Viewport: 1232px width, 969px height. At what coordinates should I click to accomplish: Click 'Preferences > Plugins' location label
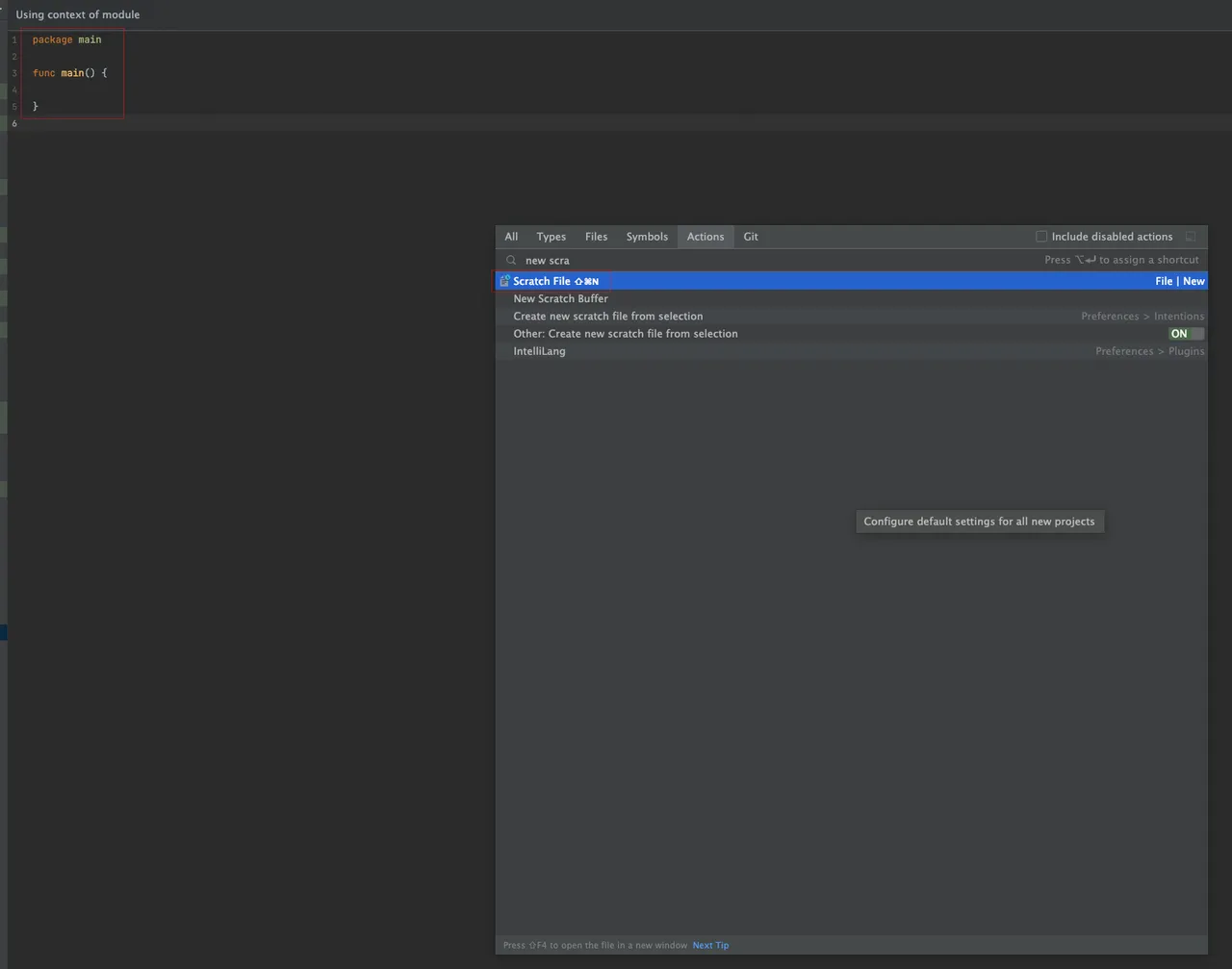pyautogui.click(x=1149, y=351)
